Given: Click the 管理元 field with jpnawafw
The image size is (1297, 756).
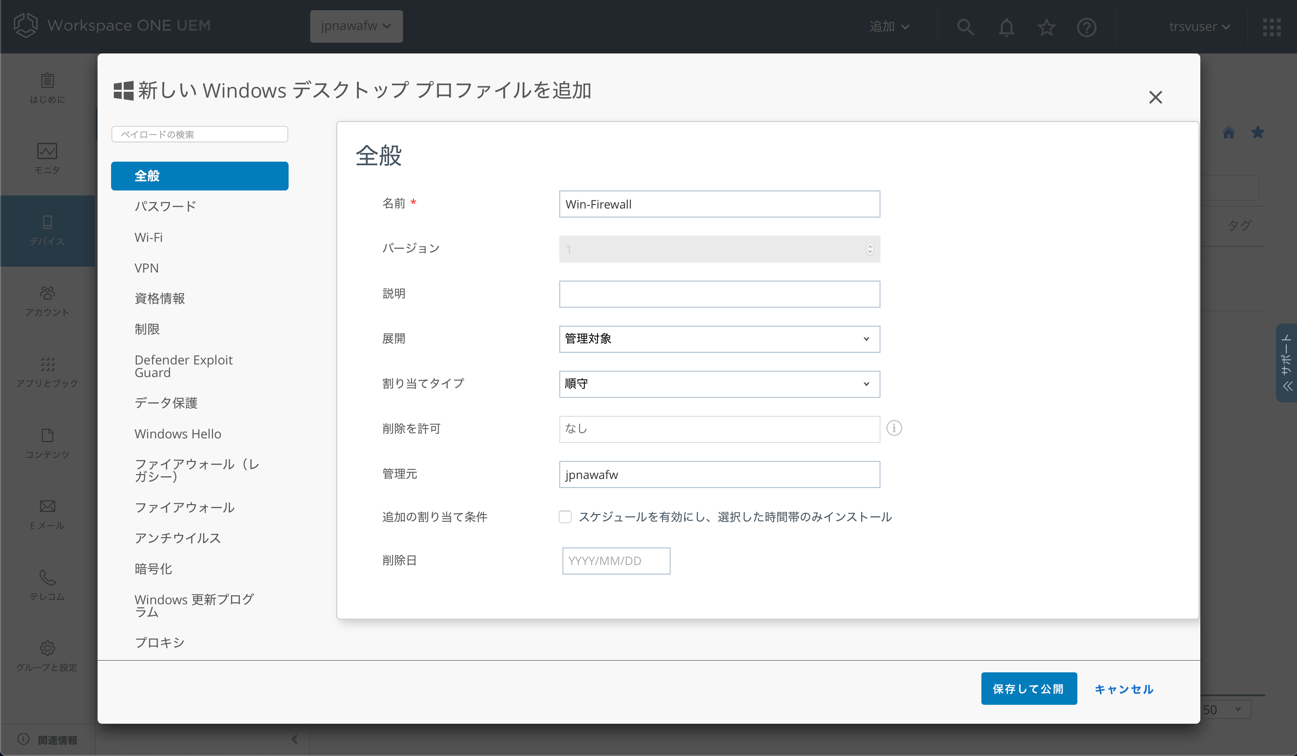Looking at the screenshot, I should pos(719,475).
